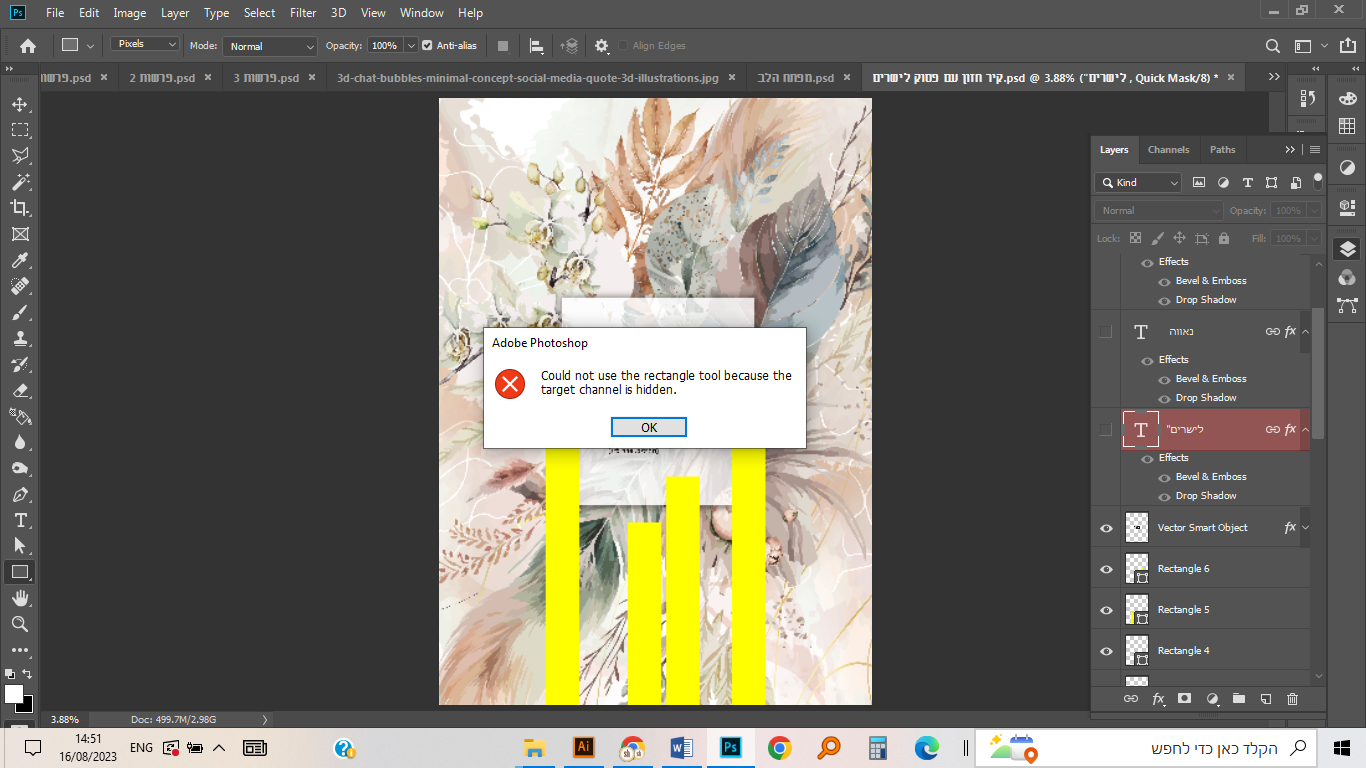The height and width of the screenshot is (768, 1366).
Task: Click the trash icon to delete the layer
Action: click(x=1292, y=699)
